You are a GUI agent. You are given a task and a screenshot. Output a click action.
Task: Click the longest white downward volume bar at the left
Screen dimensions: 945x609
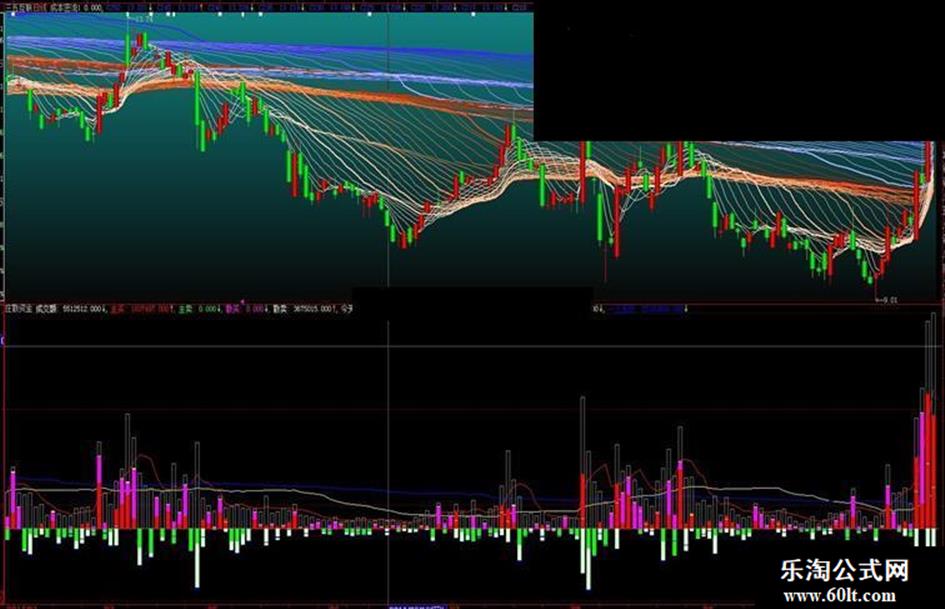[x=196, y=558]
